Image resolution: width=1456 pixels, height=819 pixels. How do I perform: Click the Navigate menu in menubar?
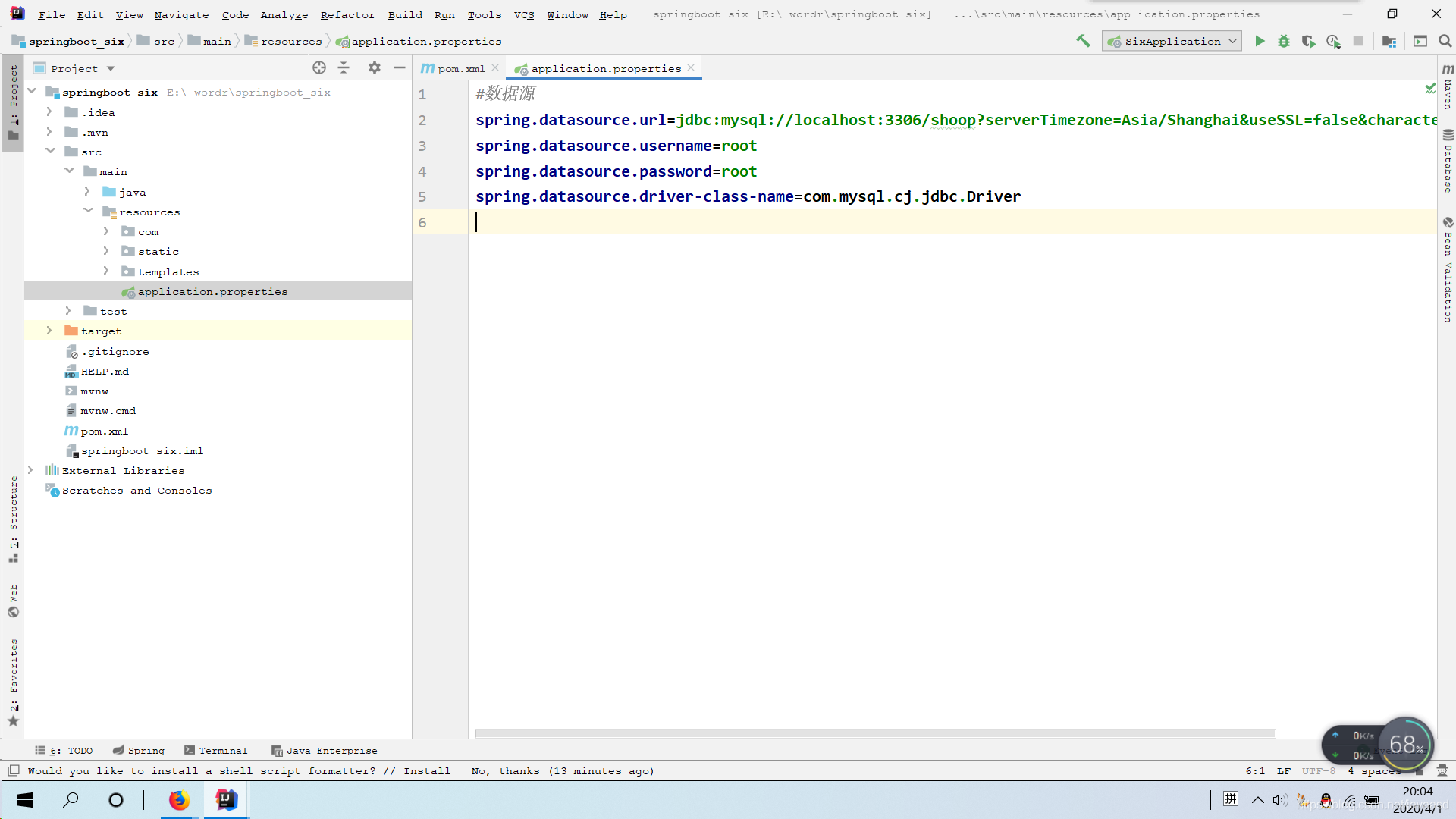[181, 13]
